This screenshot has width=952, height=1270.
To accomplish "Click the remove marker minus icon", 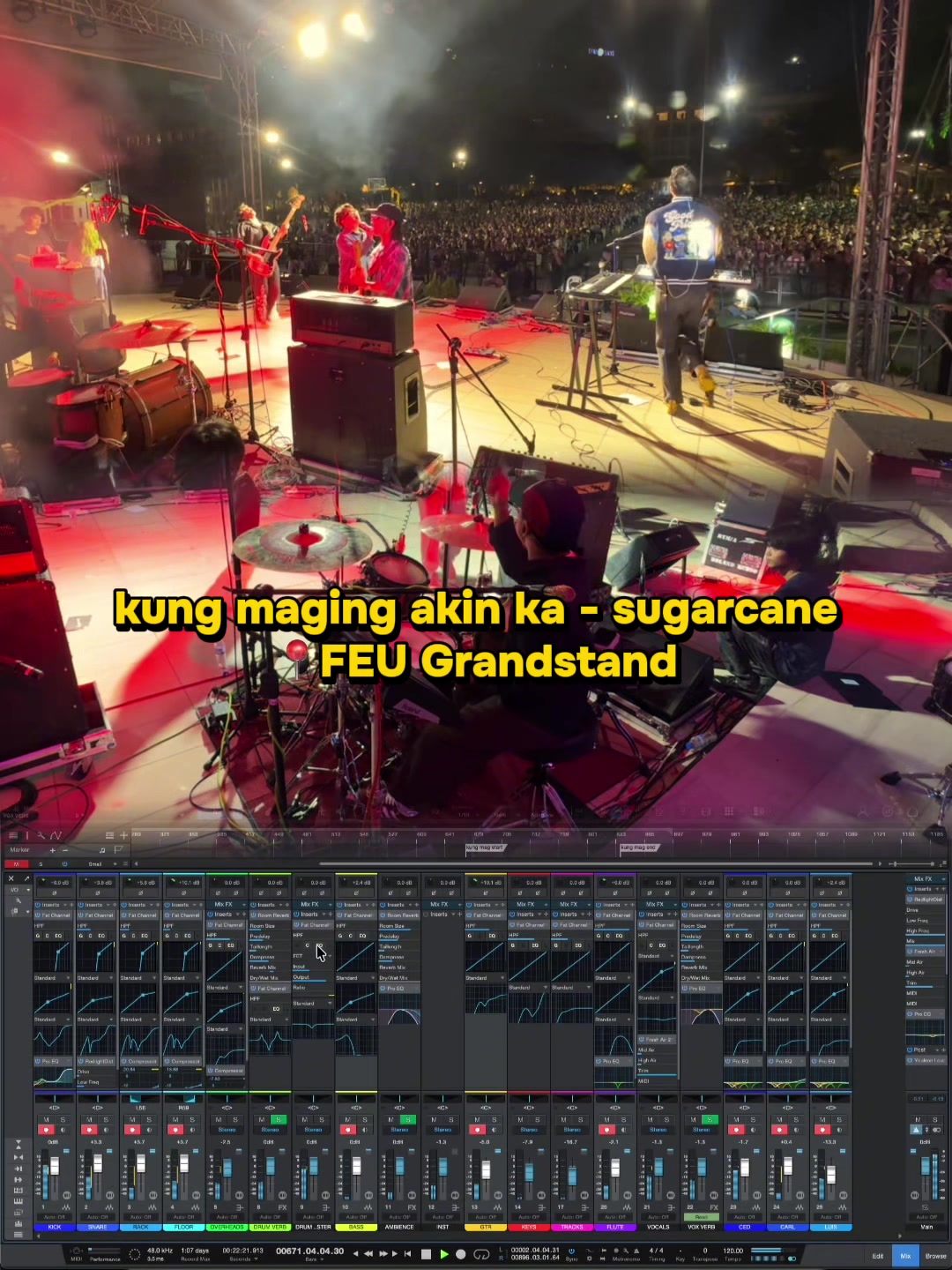I will (64, 850).
